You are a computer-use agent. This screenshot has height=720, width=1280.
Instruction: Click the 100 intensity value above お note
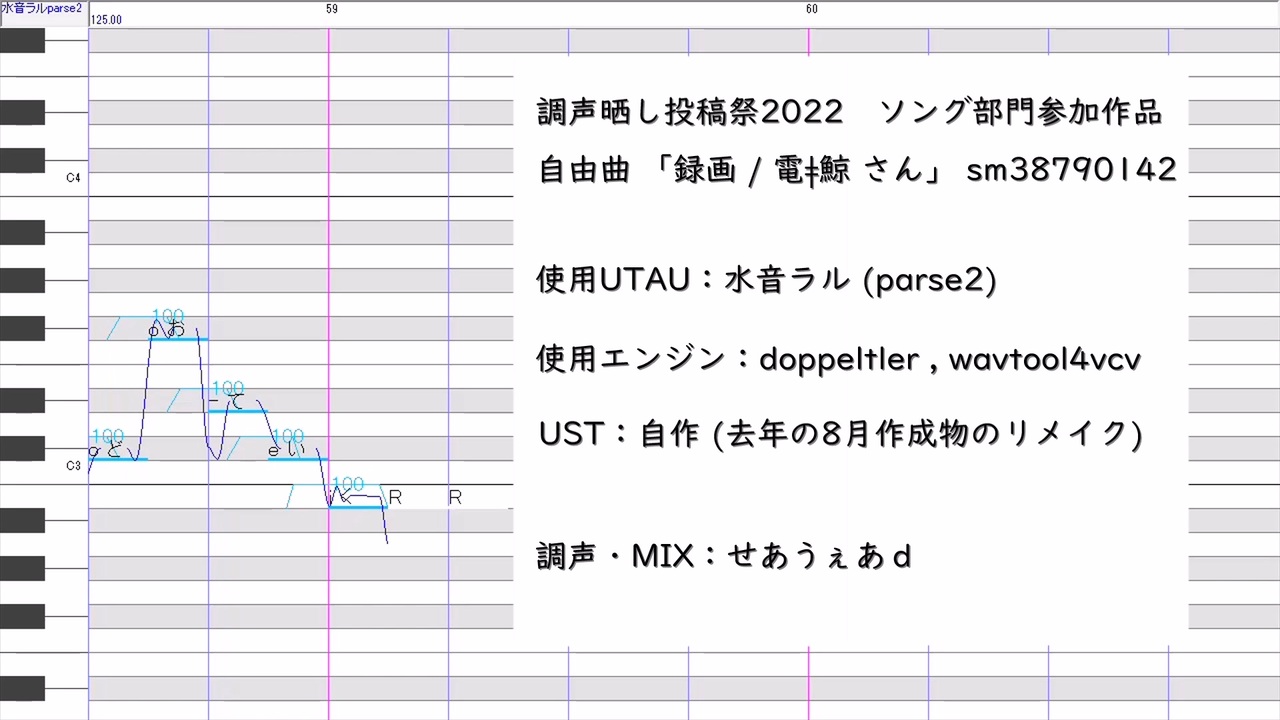168,317
